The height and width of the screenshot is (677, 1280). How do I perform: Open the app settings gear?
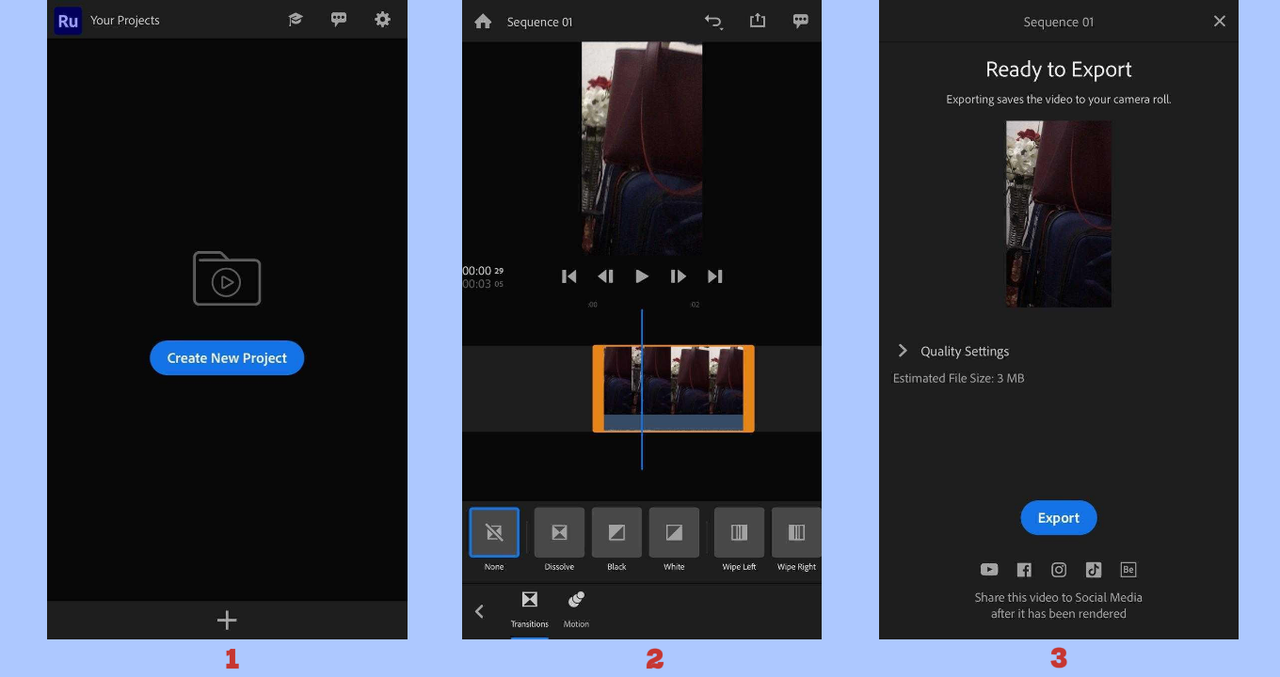[382, 19]
